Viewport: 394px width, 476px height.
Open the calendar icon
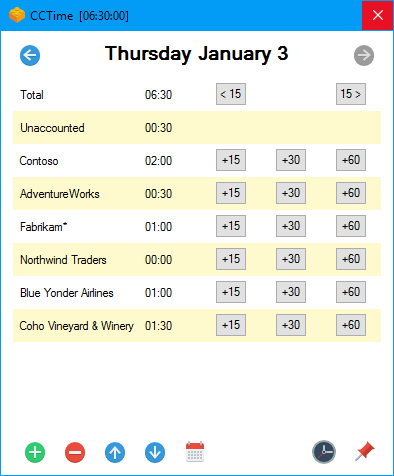coord(195,452)
